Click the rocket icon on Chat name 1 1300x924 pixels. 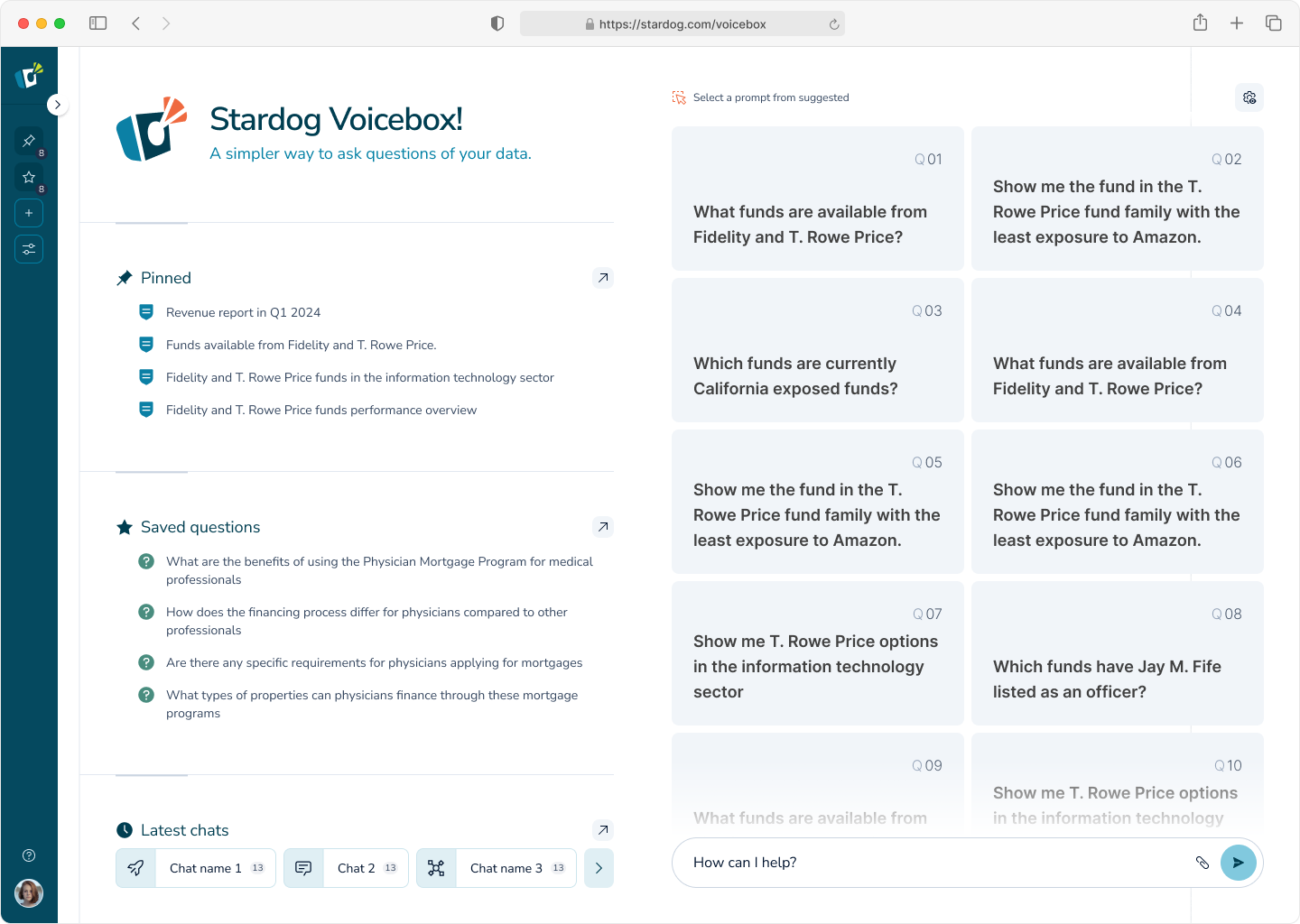click(x=135, y=867)
